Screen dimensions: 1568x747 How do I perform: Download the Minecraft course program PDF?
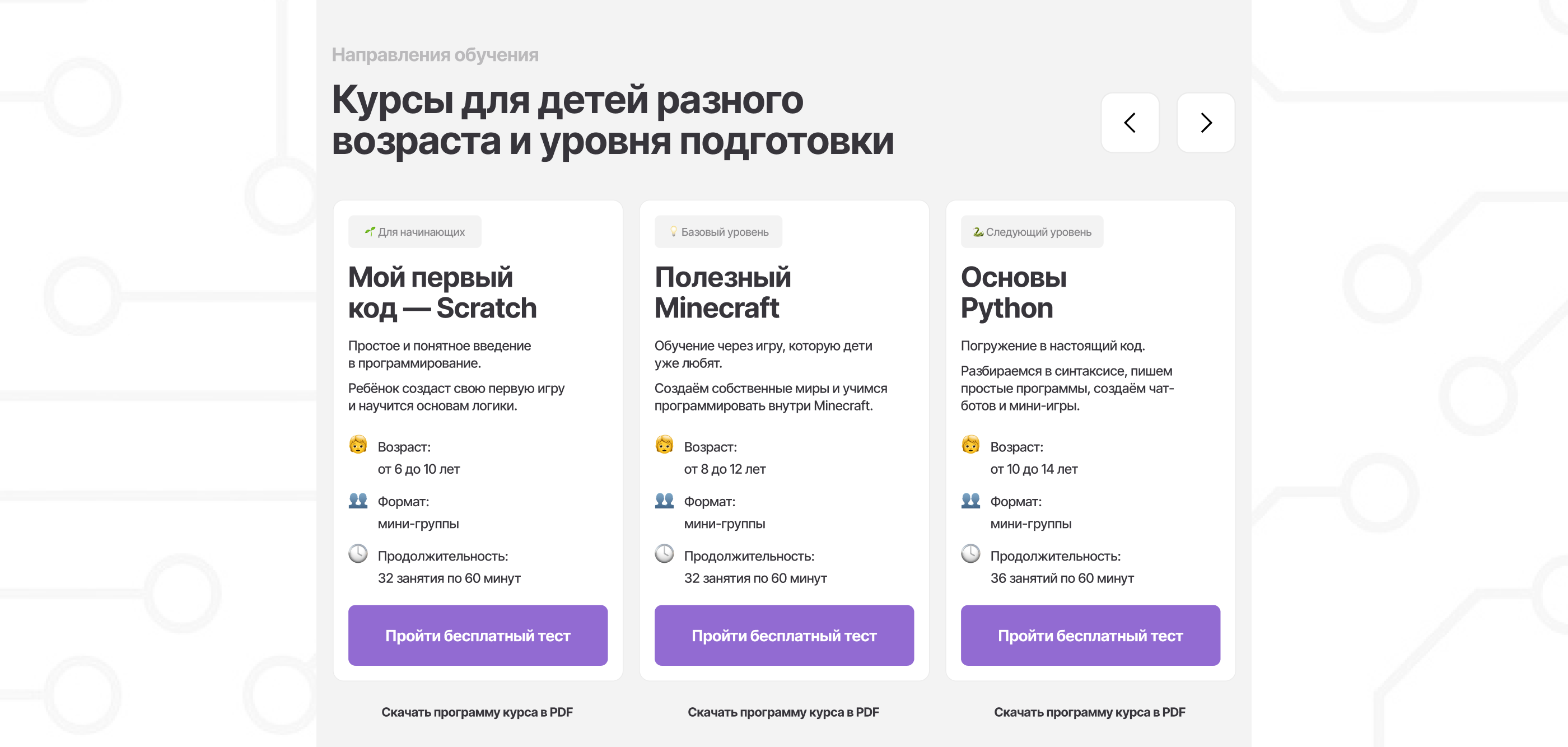[784, 711]
